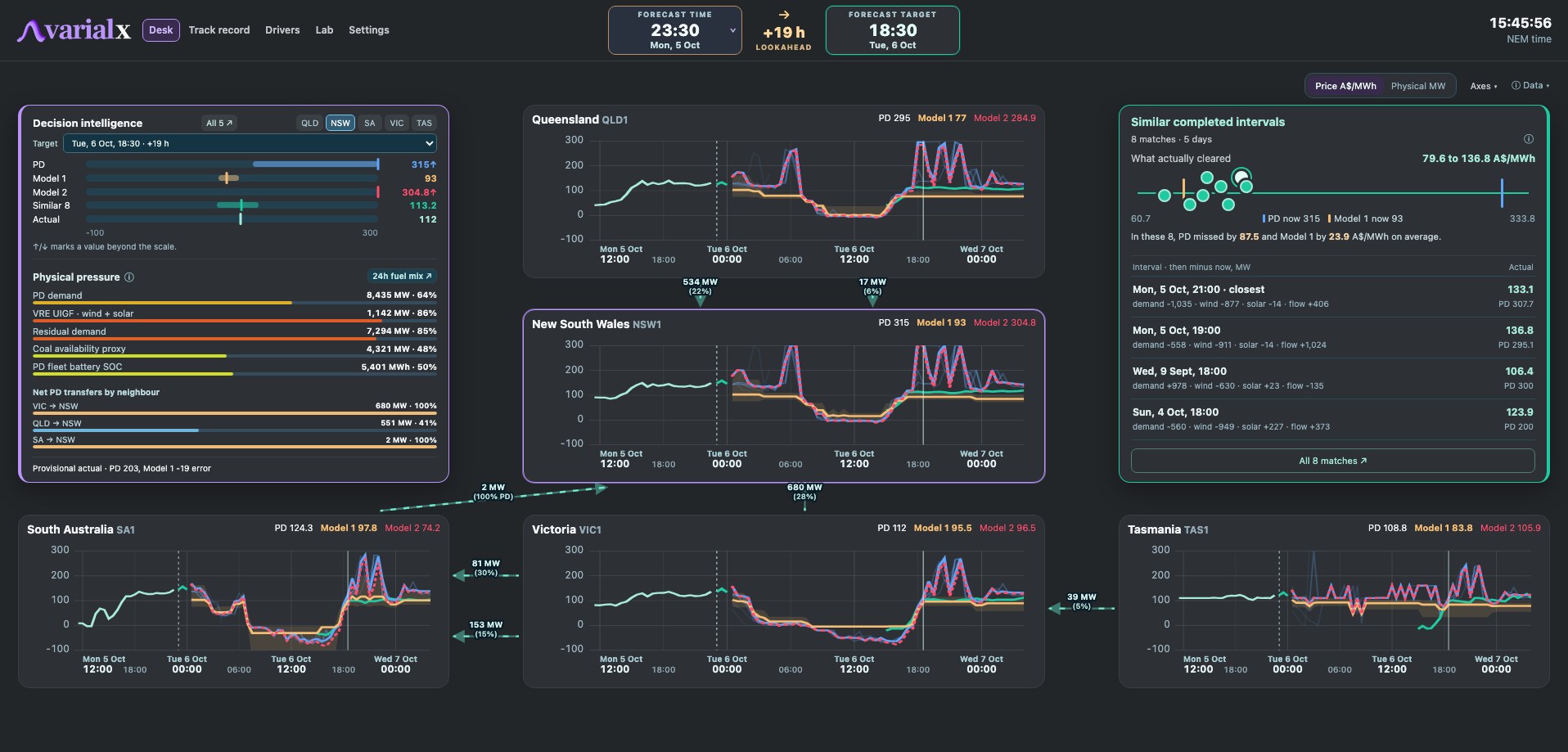Open the Drivers tab

(282, 30)
